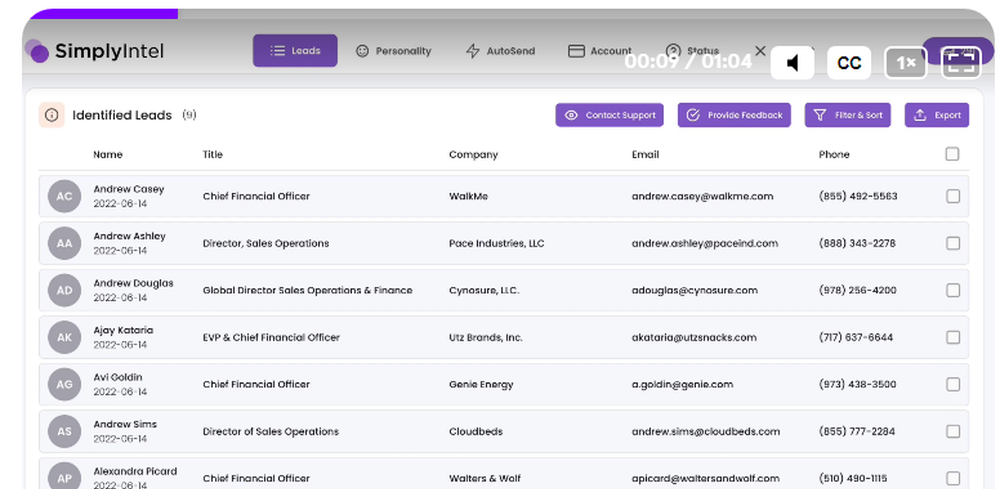Click the AS avatar

click(x=64, y=432)
